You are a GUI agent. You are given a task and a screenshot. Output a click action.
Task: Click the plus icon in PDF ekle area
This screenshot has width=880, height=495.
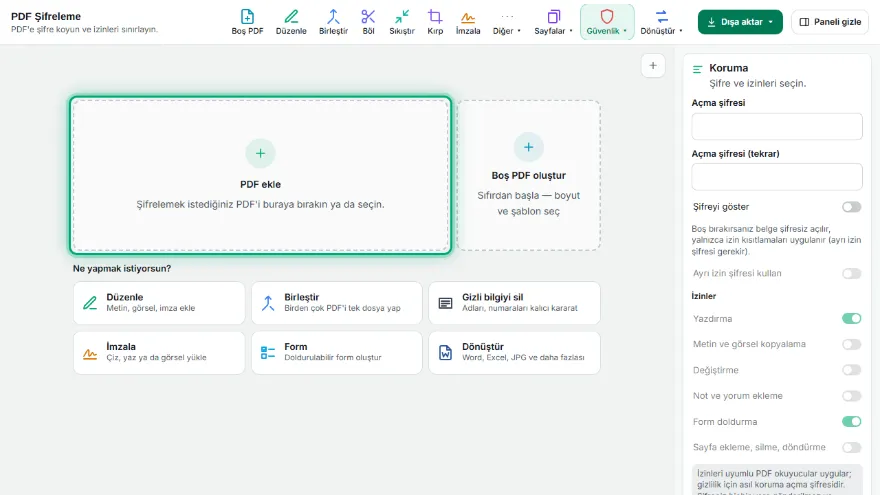coord(260,153)
